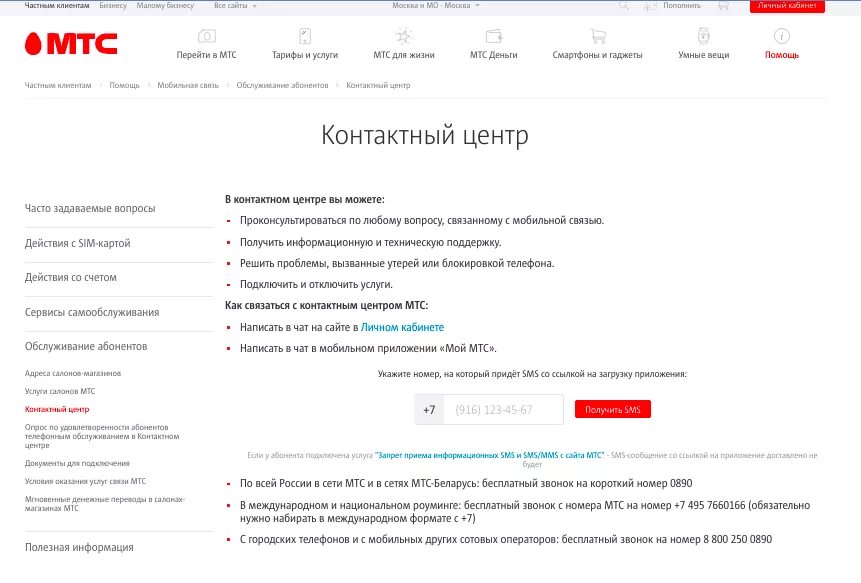The image size is (861, 583).
Task: Open Тарифы и услуги menu label
Action: tap(305, 55)
